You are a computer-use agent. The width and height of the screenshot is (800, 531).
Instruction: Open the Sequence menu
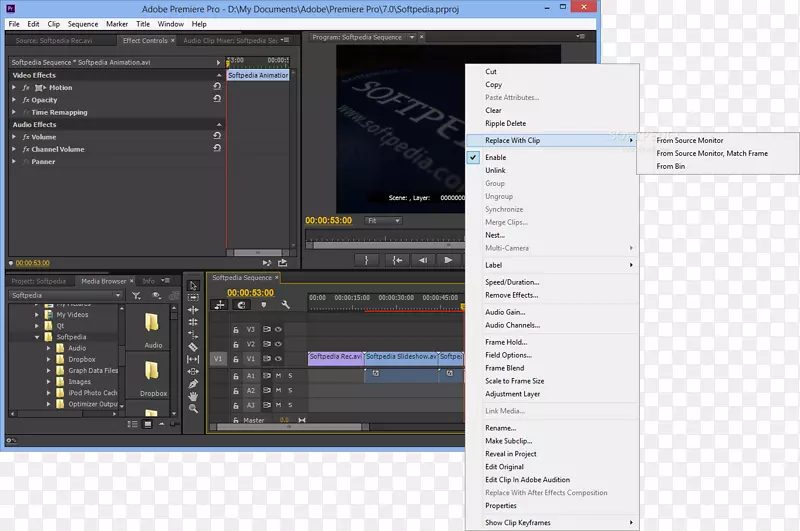click(x=83, y=24)
